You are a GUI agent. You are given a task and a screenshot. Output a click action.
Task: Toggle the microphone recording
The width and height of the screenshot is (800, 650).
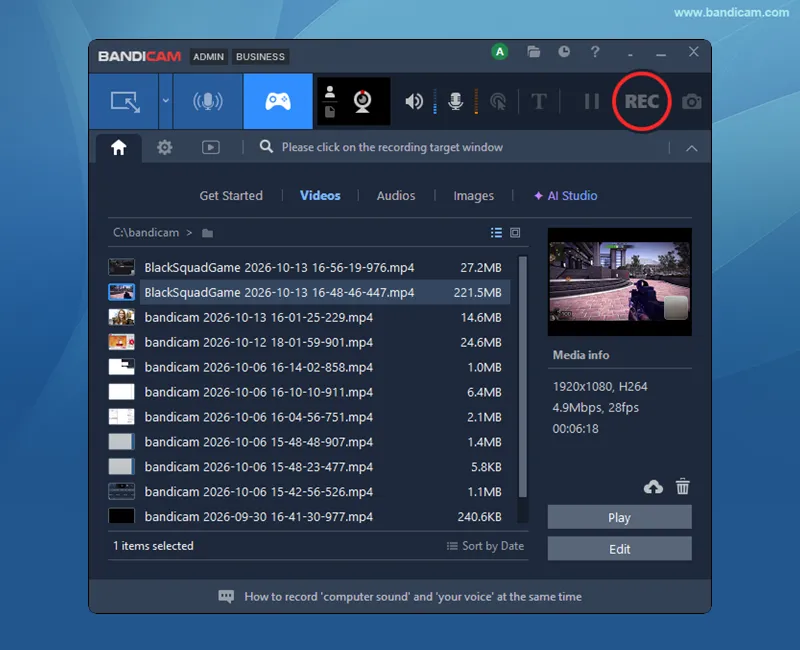tap(456, 101)
